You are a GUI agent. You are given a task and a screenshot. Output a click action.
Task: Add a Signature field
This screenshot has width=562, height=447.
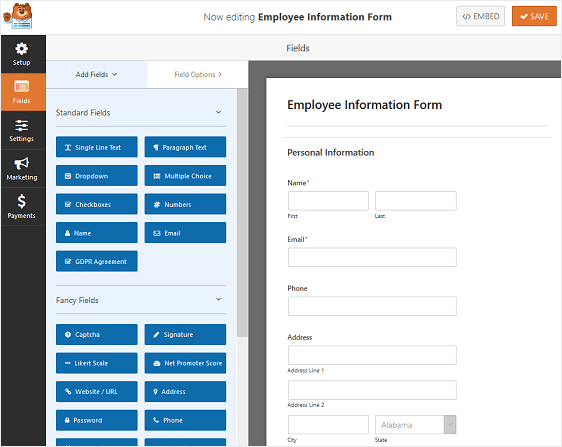[185, 334]
